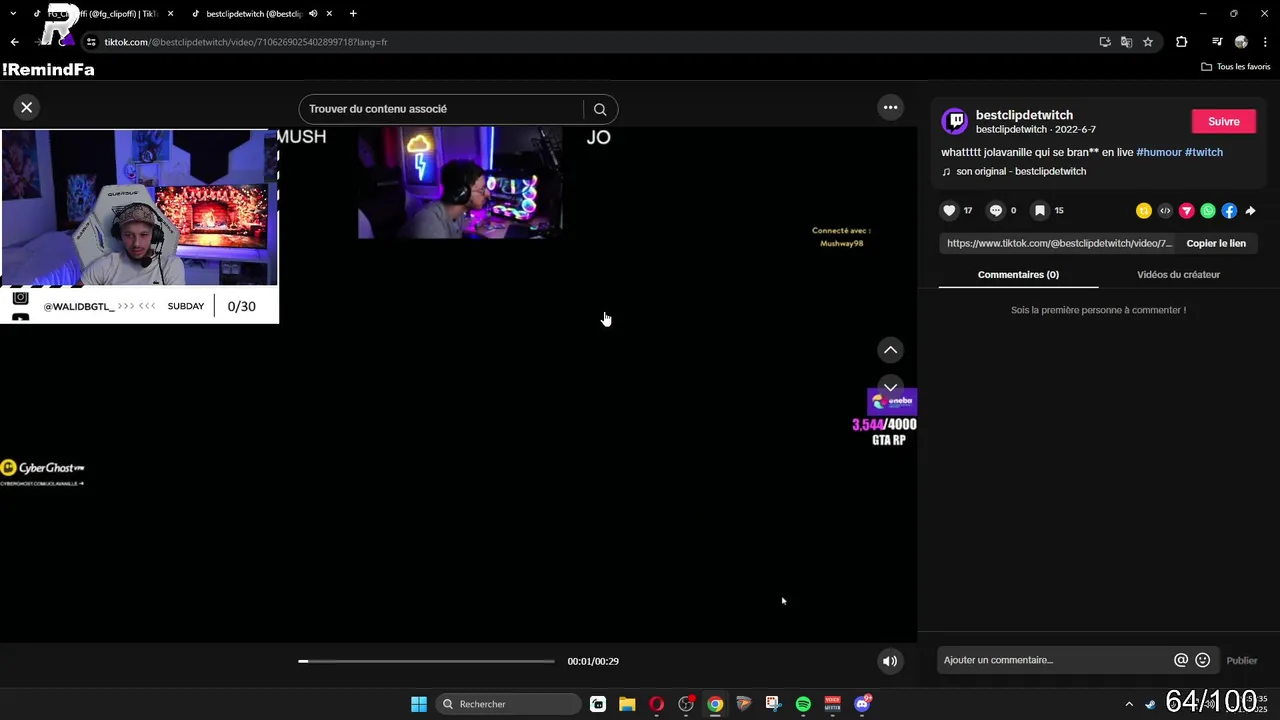The image size is (1280, 720).
Task: Share the video on Facebook
Action: tap(1229, 211)
